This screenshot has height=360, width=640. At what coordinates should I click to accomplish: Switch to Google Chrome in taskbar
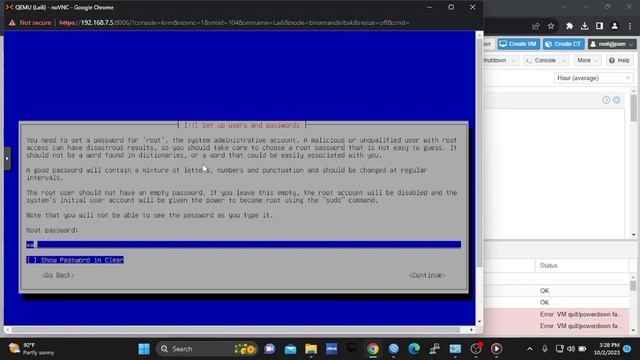[372, 349]
